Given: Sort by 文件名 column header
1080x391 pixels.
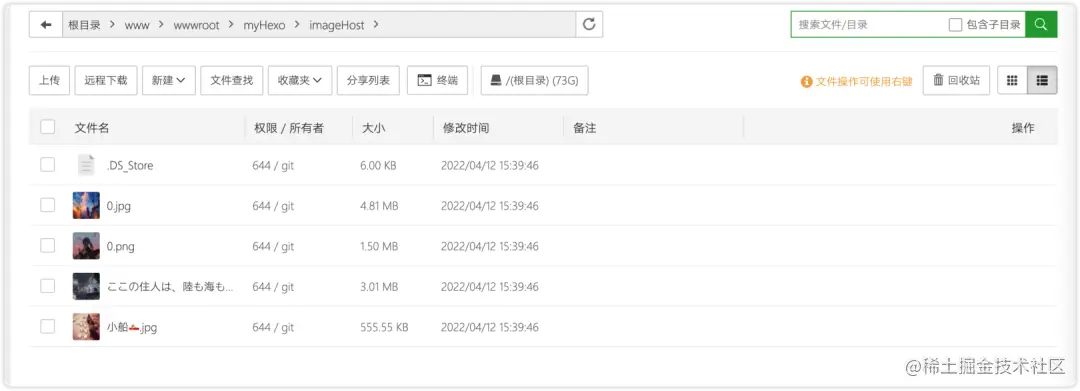Looking at the screenshot, I should (x=92, y=128).
